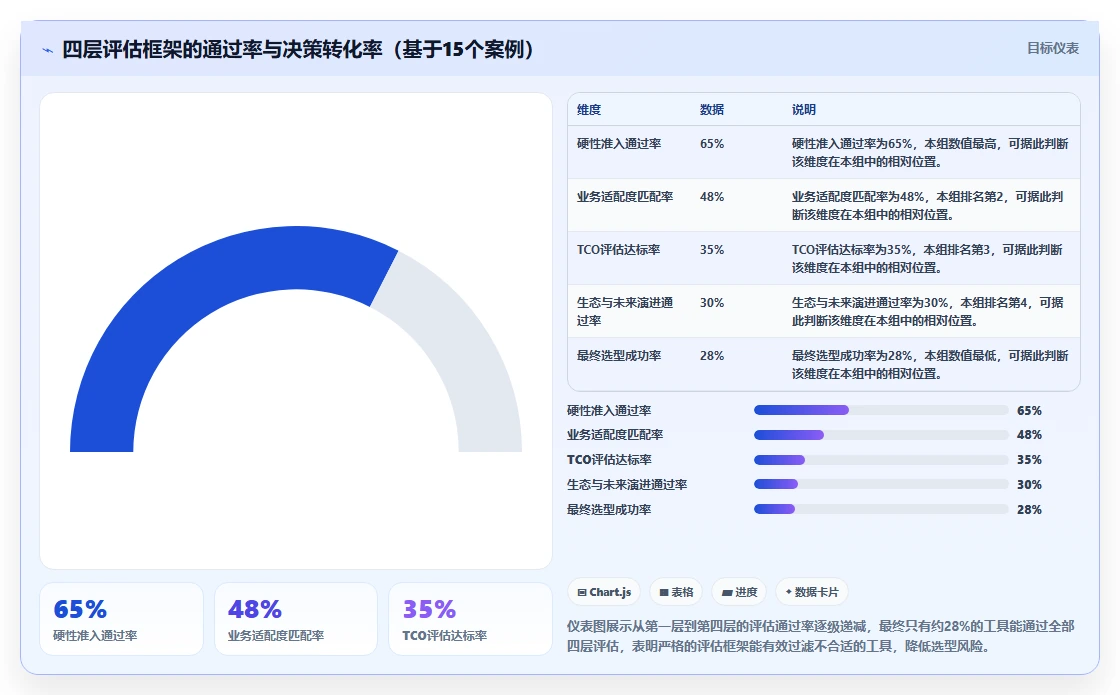Click the 生态与未来演进通过率 progress label
Screen dimensions: 1120x695
click(627, 484)
